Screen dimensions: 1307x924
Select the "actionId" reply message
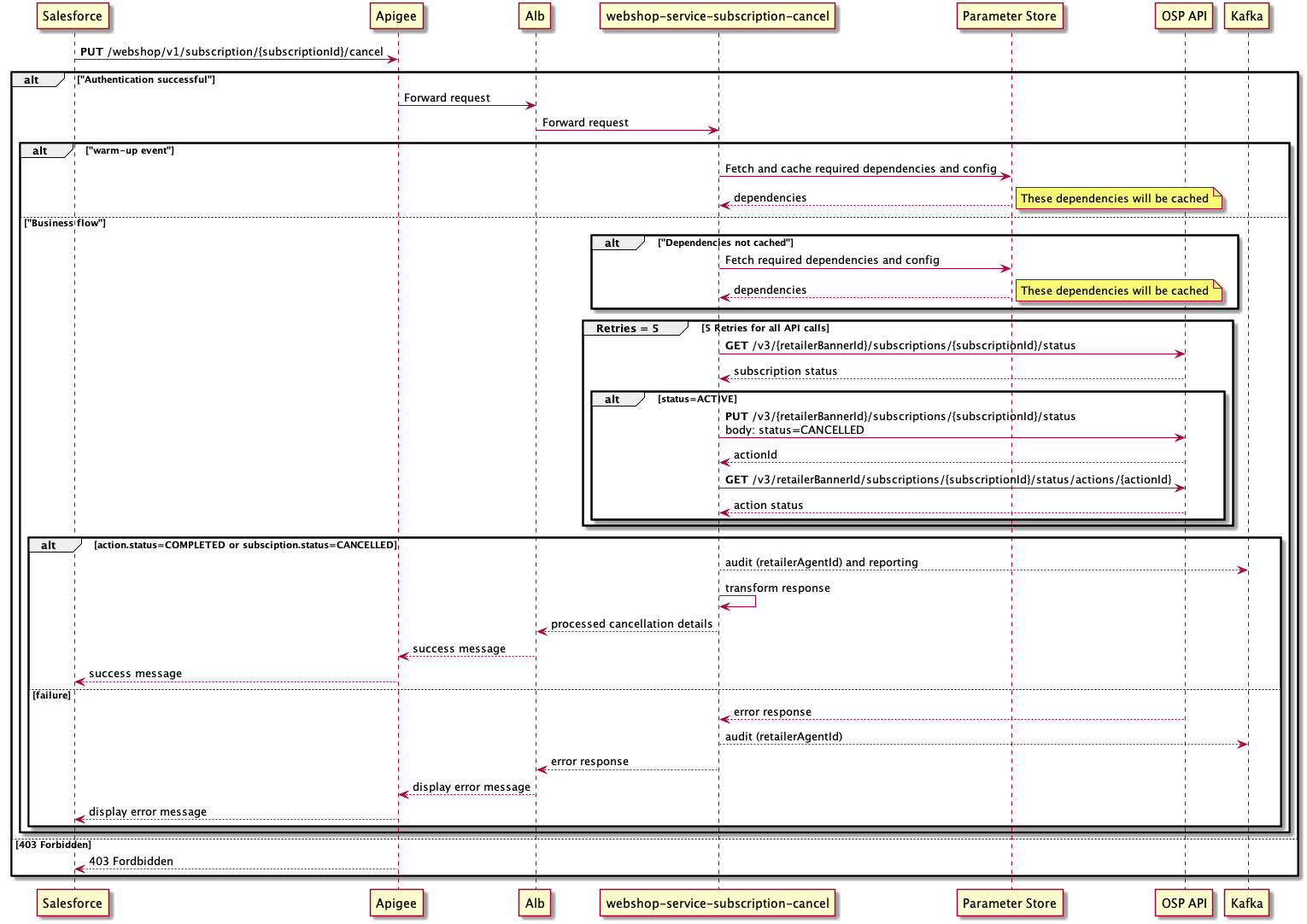coord(755,455)
